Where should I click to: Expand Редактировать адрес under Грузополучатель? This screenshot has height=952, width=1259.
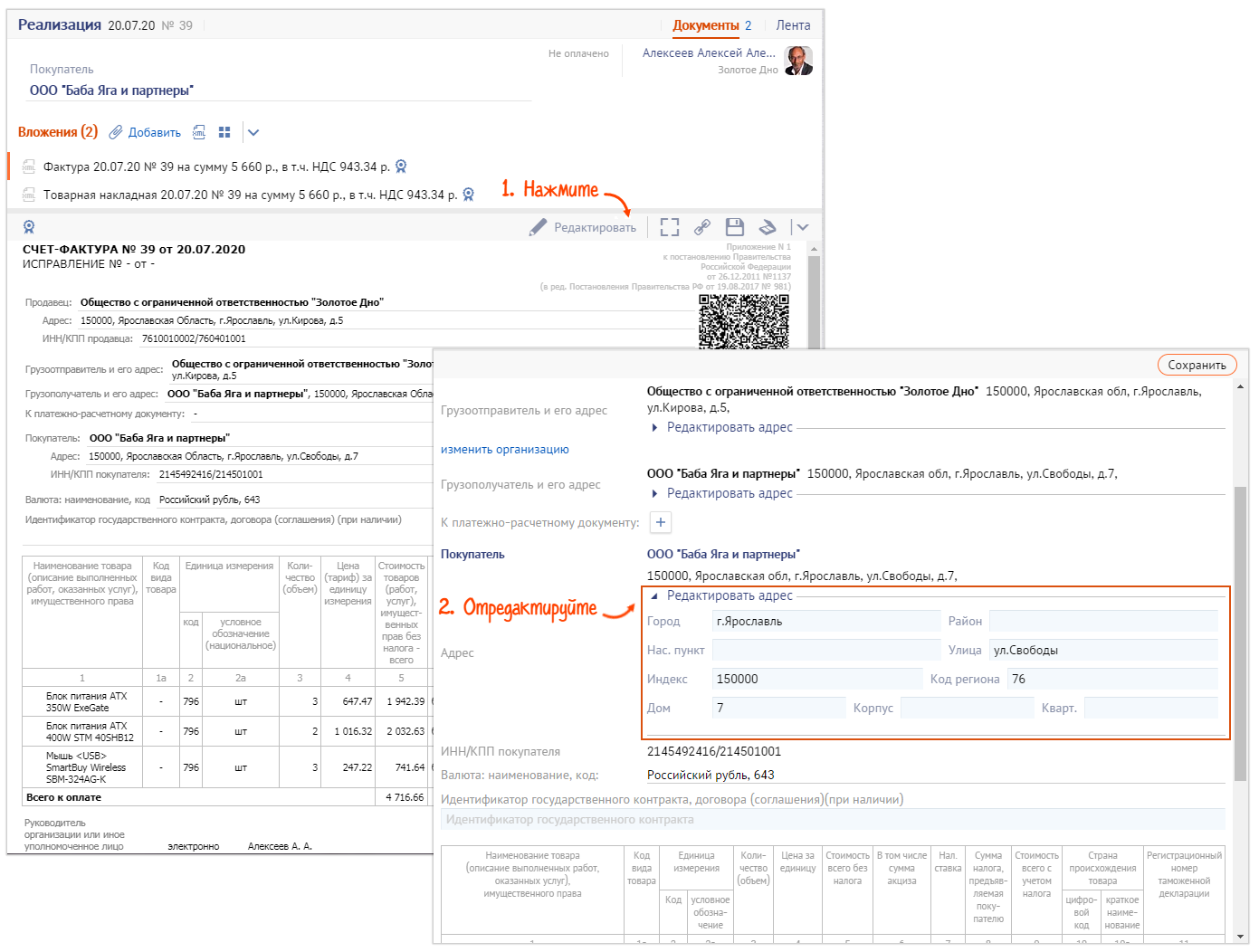[729, 493]
